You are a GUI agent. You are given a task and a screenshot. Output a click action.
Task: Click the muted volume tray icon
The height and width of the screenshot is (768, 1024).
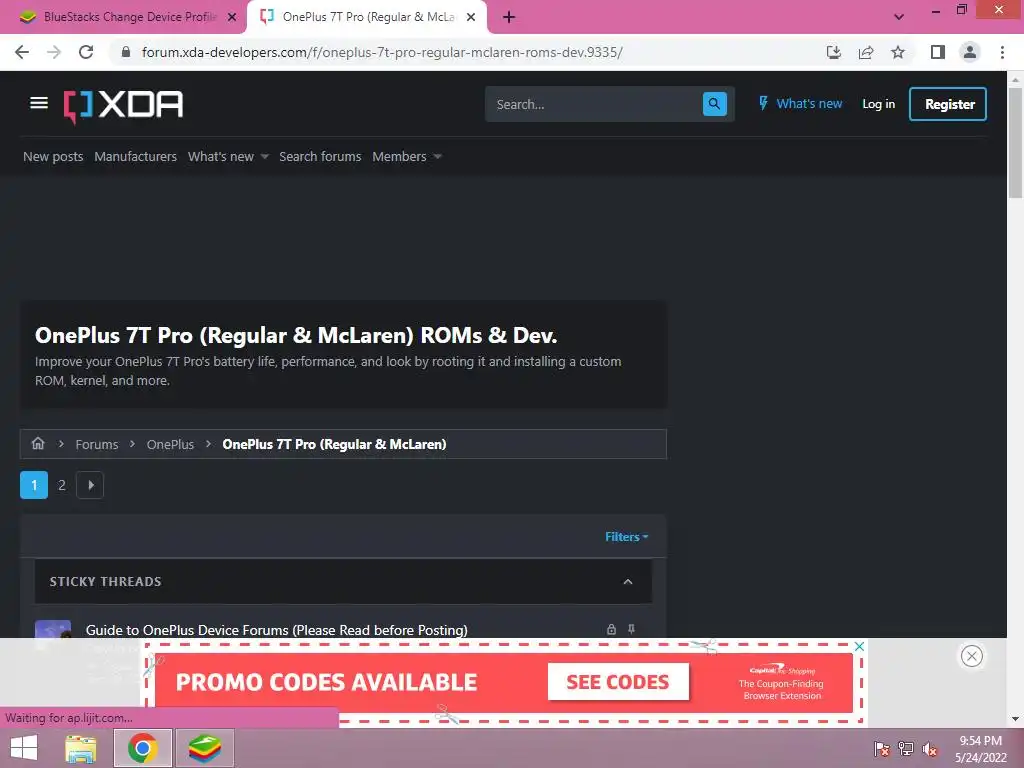point(930,749)
